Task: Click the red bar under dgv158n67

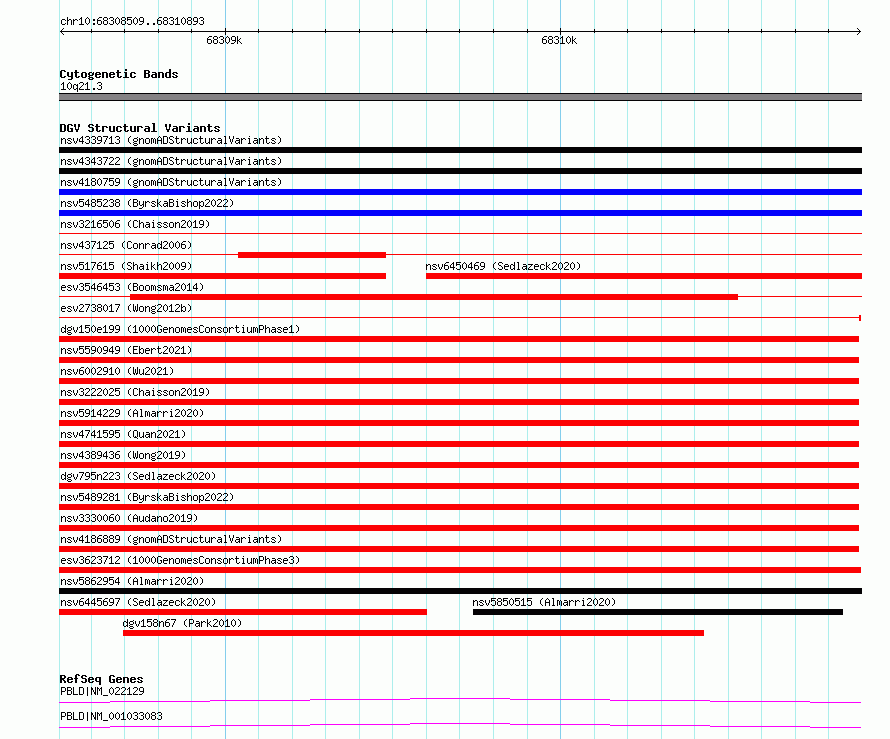Action: pyautogui.click(x=413, y=633)
